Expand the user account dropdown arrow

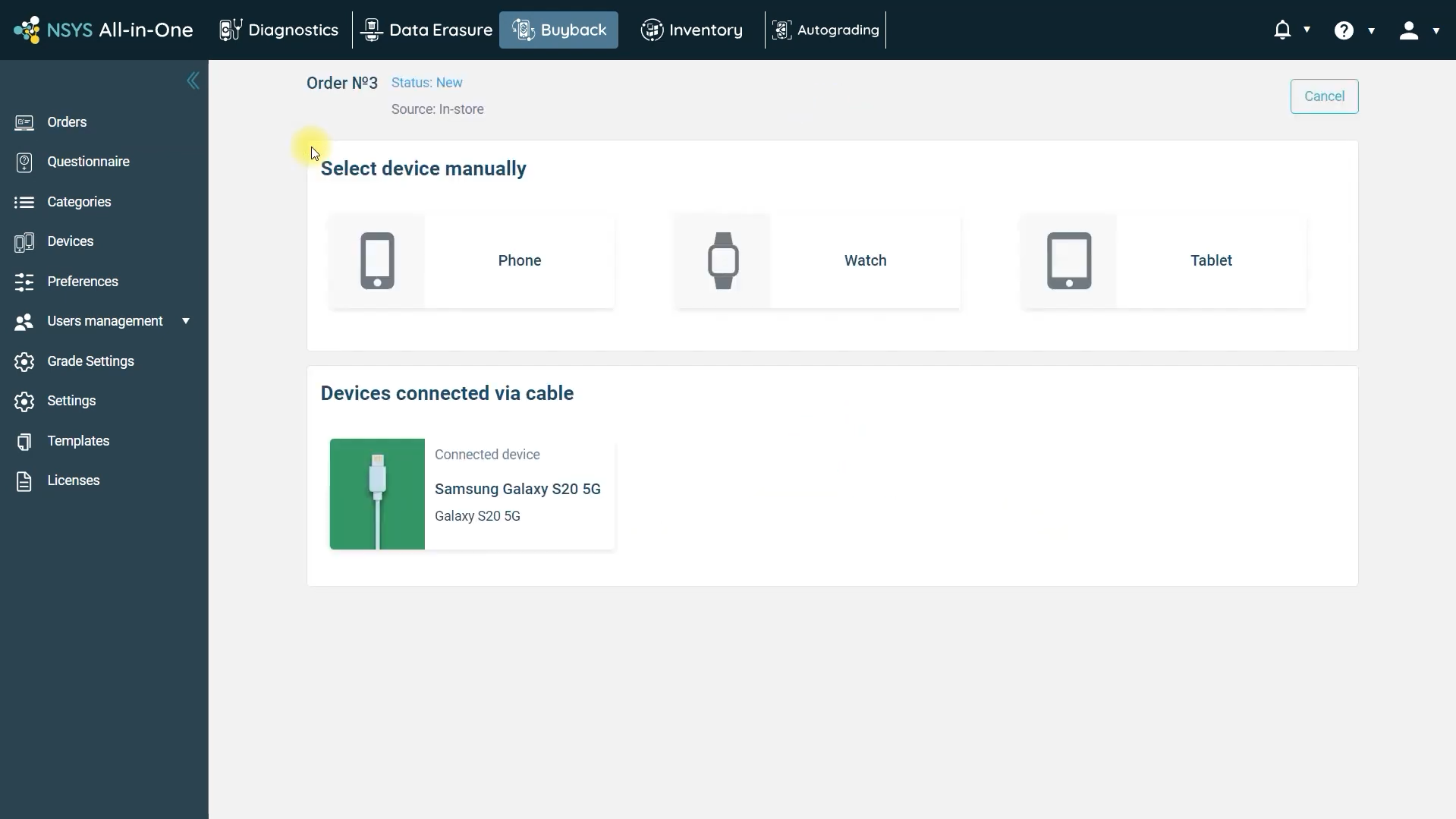point(1436,31)
